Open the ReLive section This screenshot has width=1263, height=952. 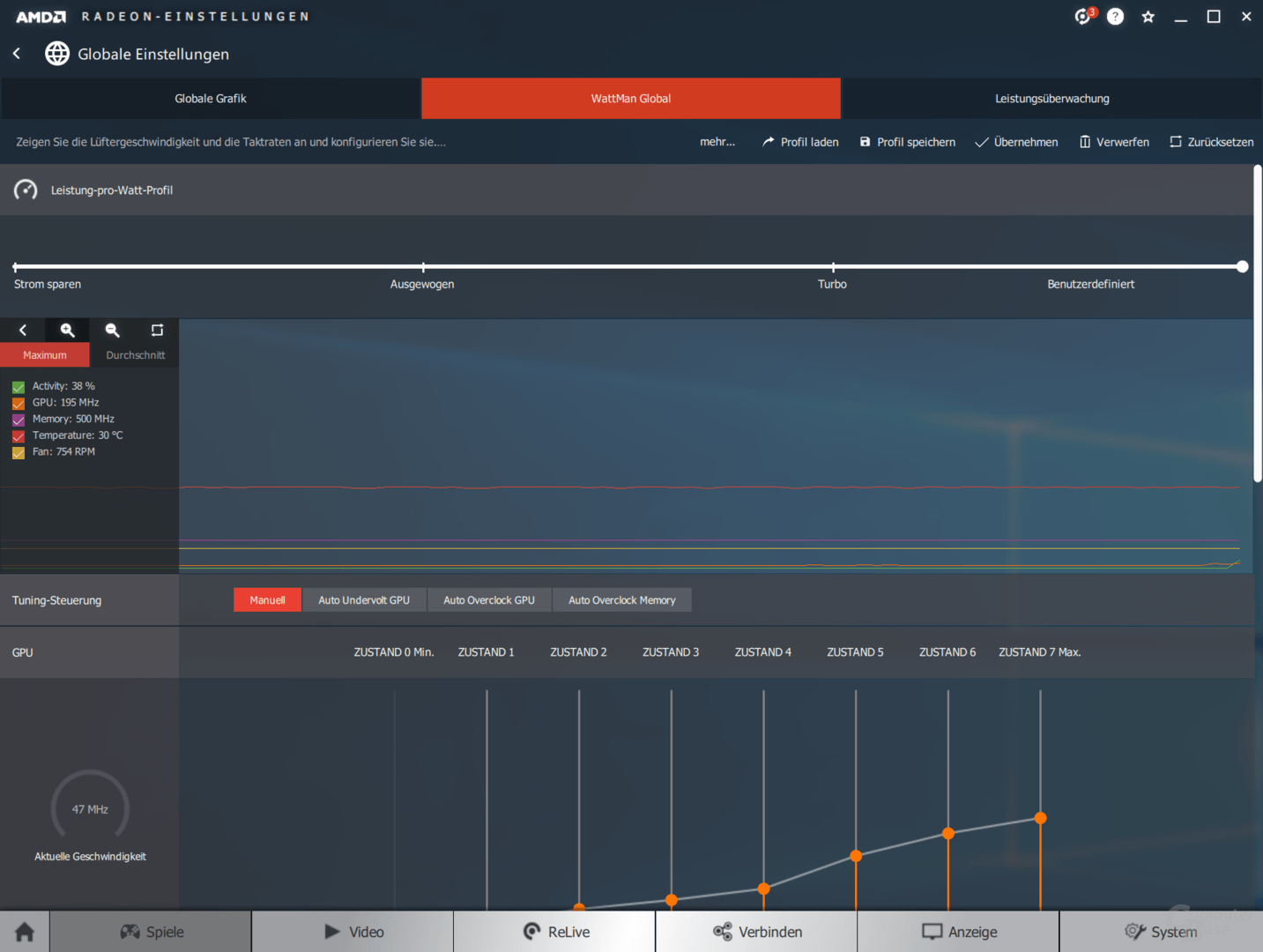click(554, 932)
